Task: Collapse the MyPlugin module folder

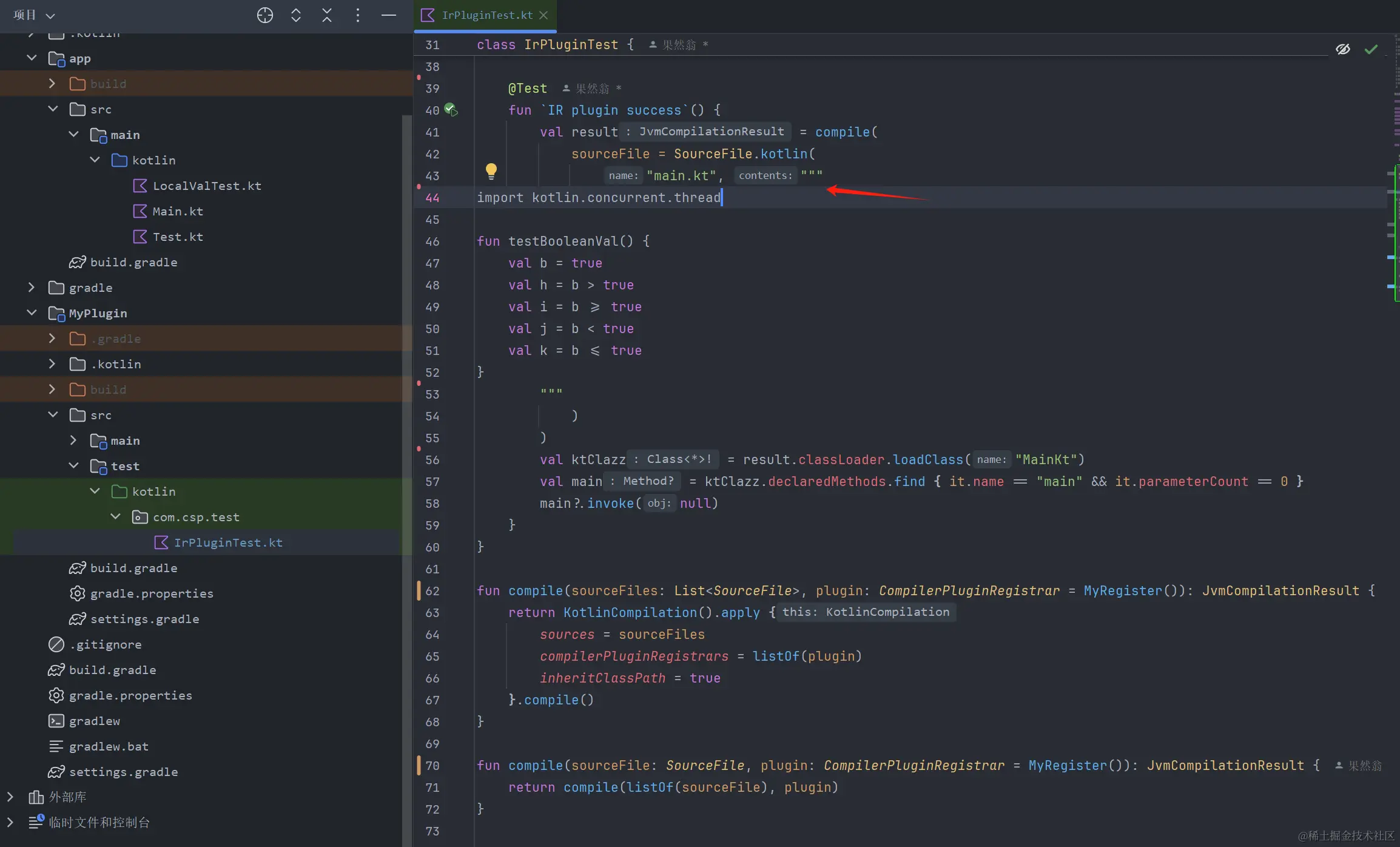Action: point(32,312)
